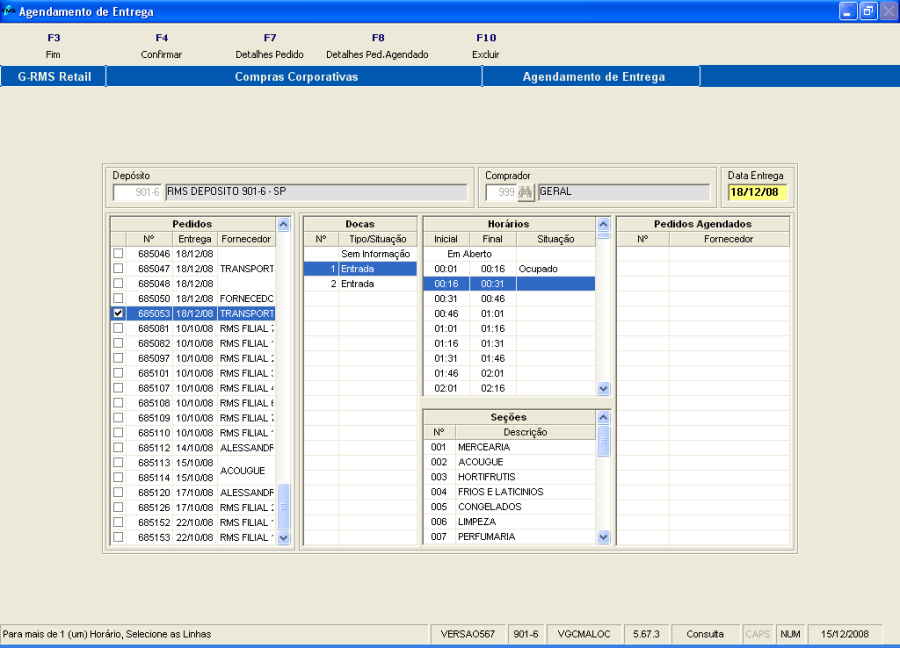Check the checkbox for order 685046
The width and height of the screenshot is (900, 648).
(x=118, y=254)
